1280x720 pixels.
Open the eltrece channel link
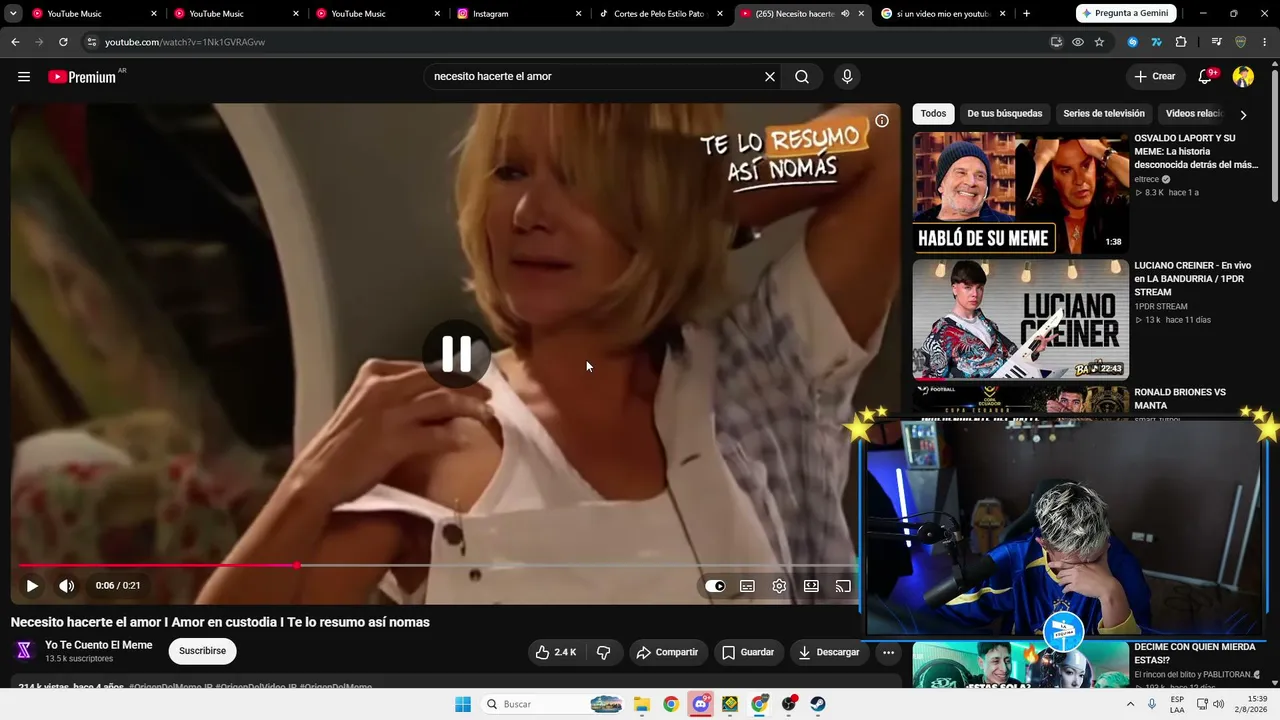[x=1146, y=179]
